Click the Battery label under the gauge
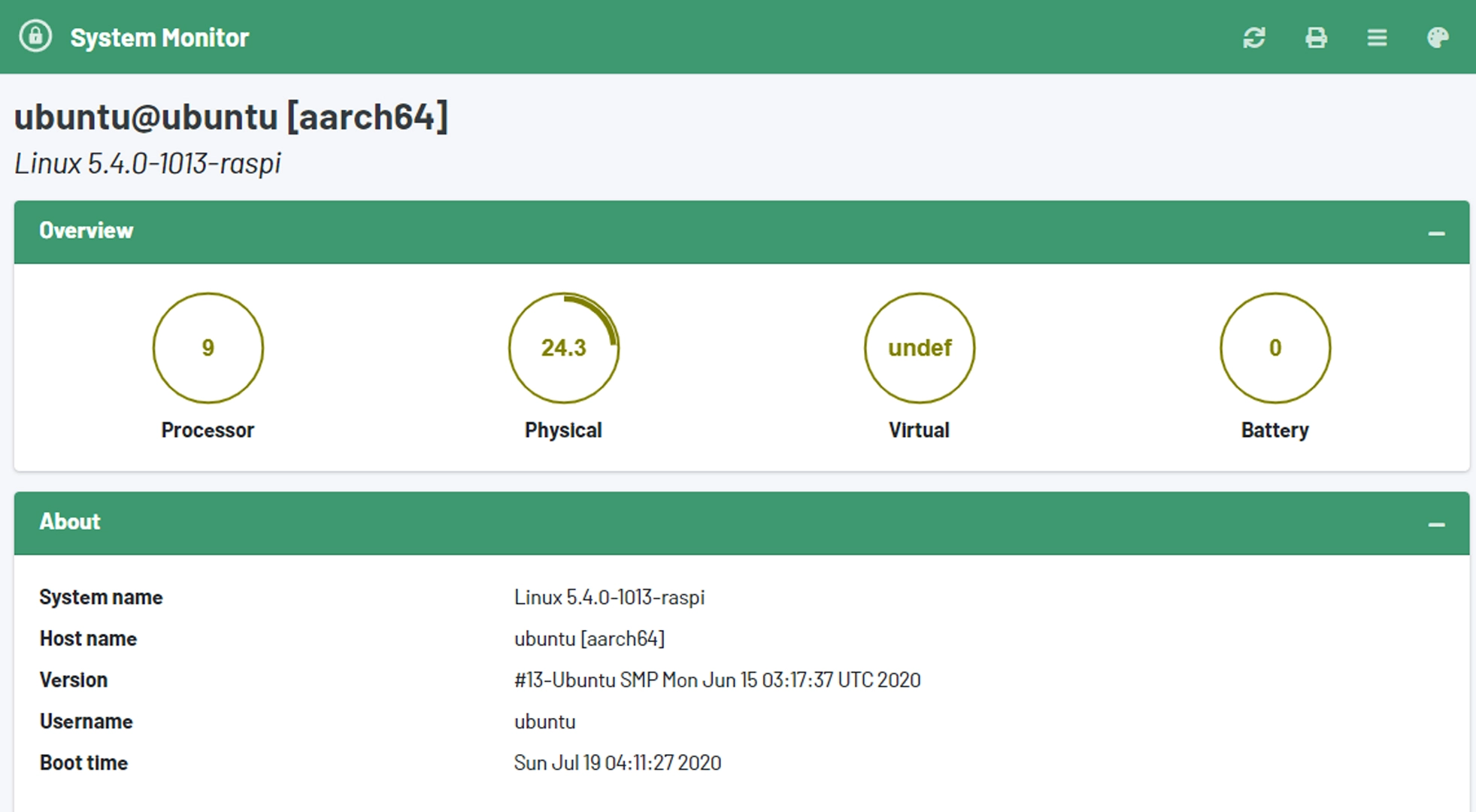 coord(1274,430)
